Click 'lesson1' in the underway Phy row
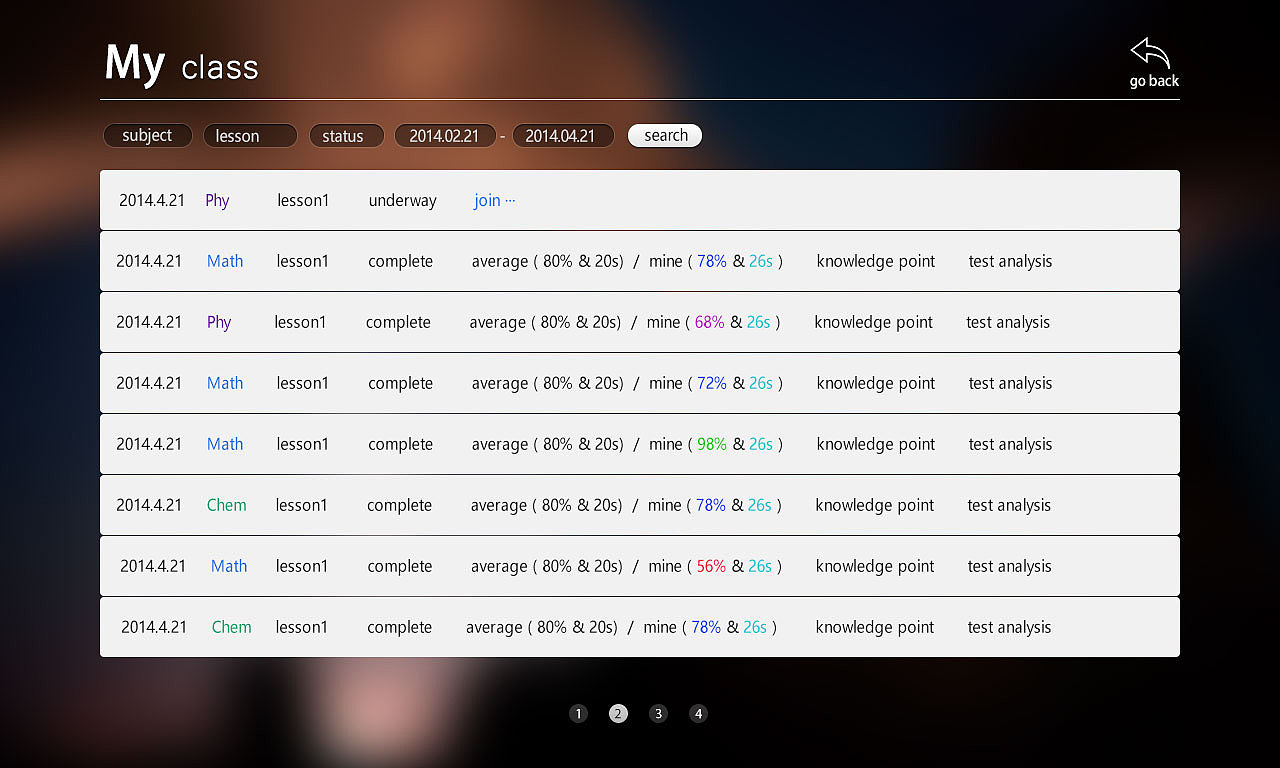This screenshot has width=1280, height=768. [303, 200]
